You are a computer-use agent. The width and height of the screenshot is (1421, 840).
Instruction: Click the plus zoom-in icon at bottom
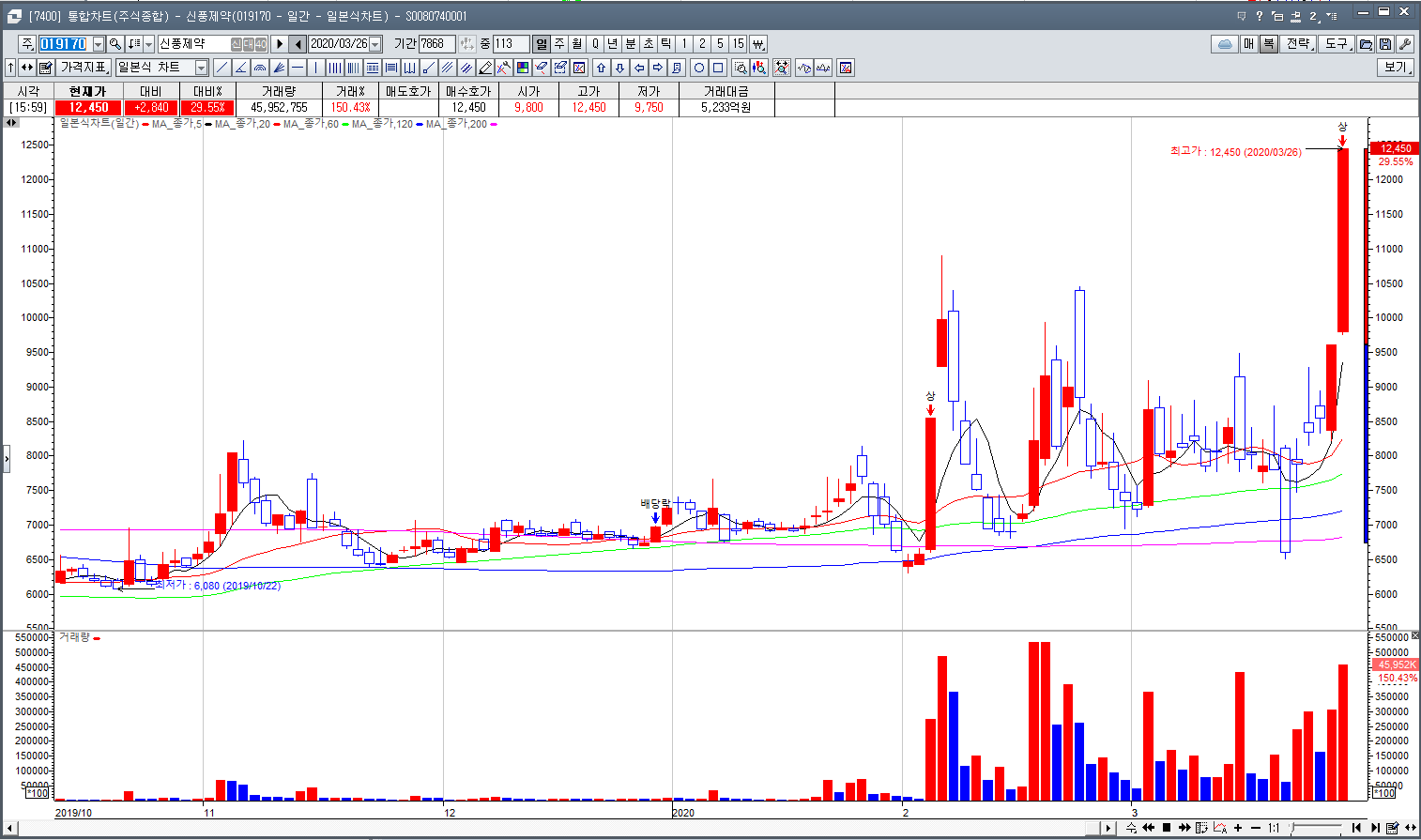(1238, 828)
